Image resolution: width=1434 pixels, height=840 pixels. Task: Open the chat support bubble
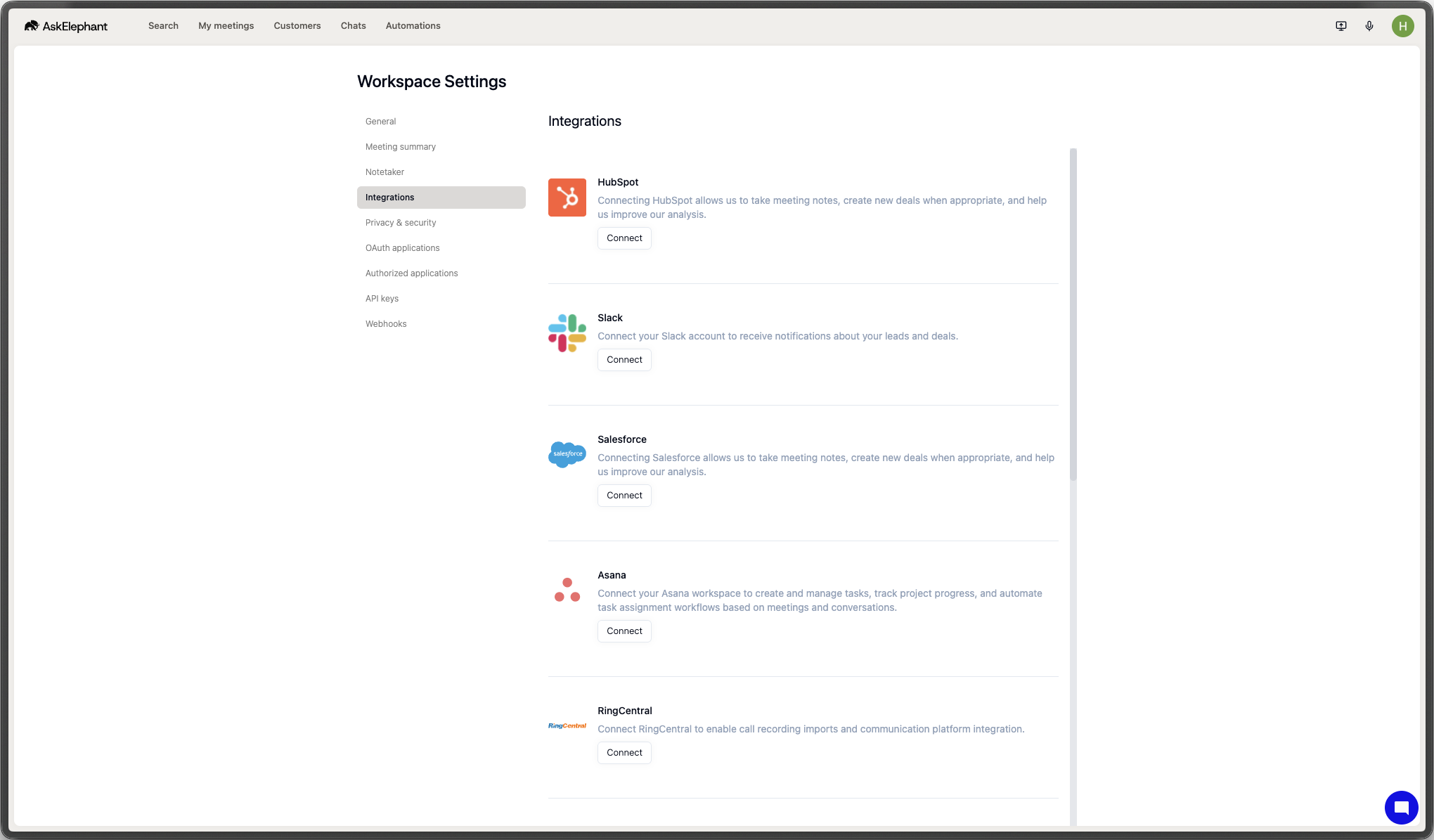pos(1401,807)
